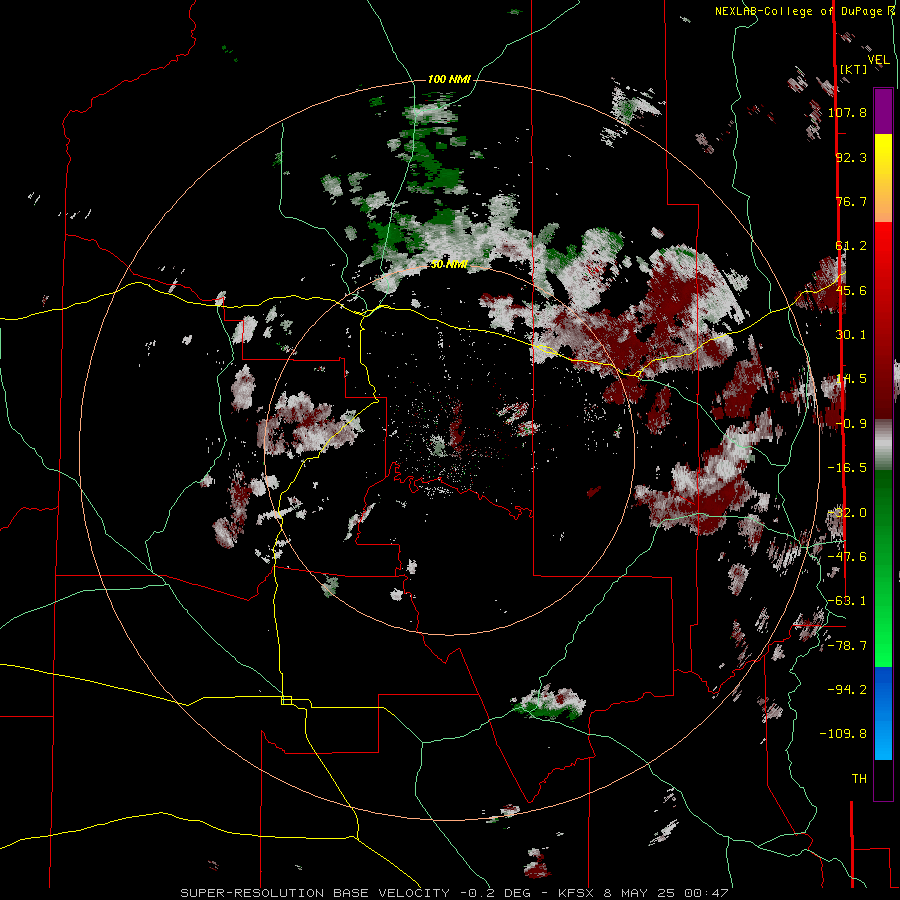Select the 92.3 legend value
900x900 pixels.
click(851, 157)
